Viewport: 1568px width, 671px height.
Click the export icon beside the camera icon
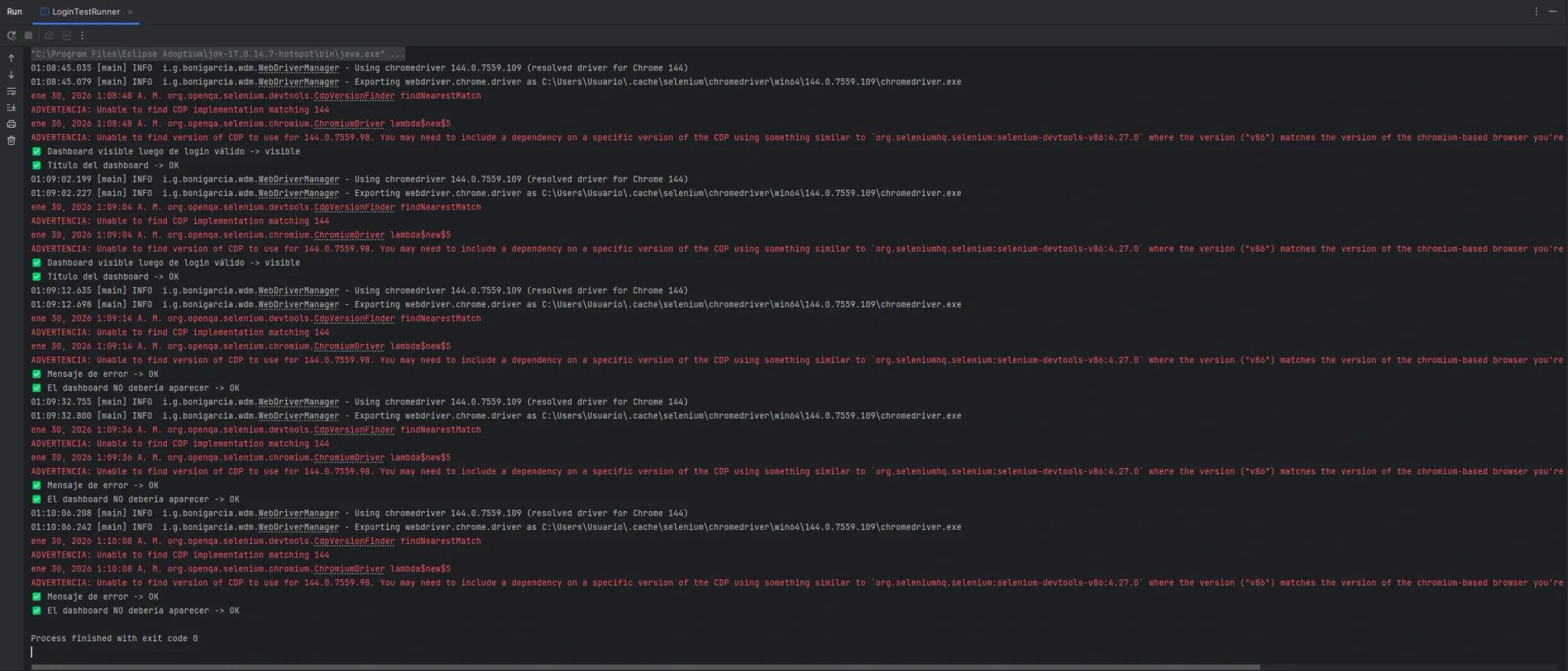(x=65, y=35)
